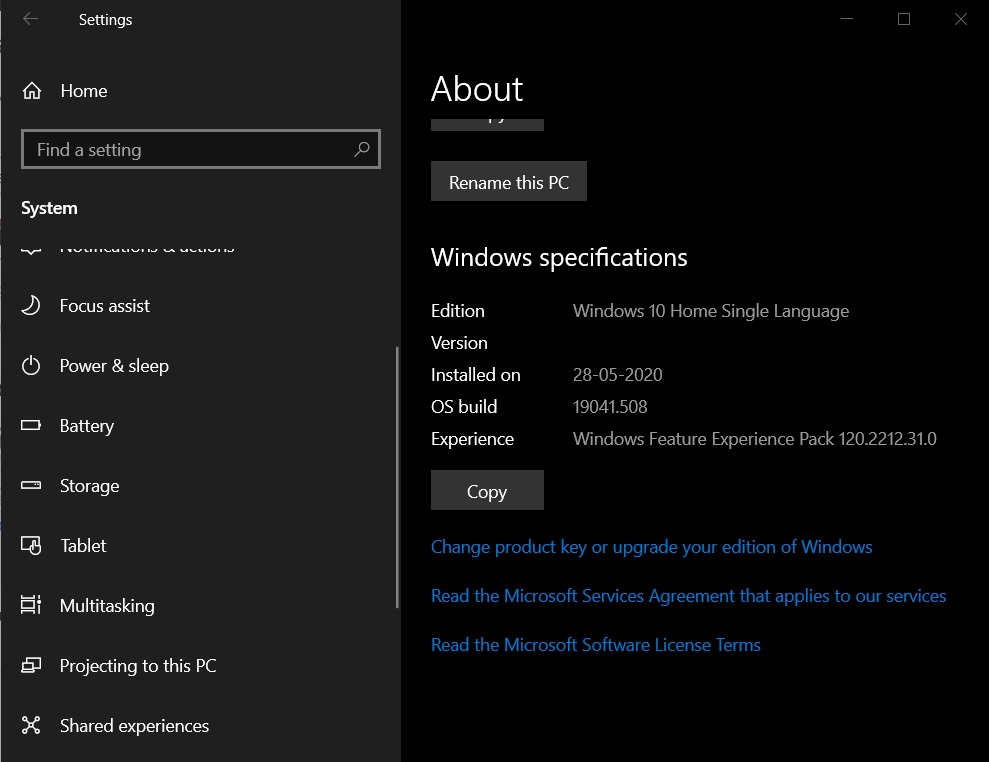Screen dimensions: 989x762
Task: Click the OS build label
Action: [464, 407]
